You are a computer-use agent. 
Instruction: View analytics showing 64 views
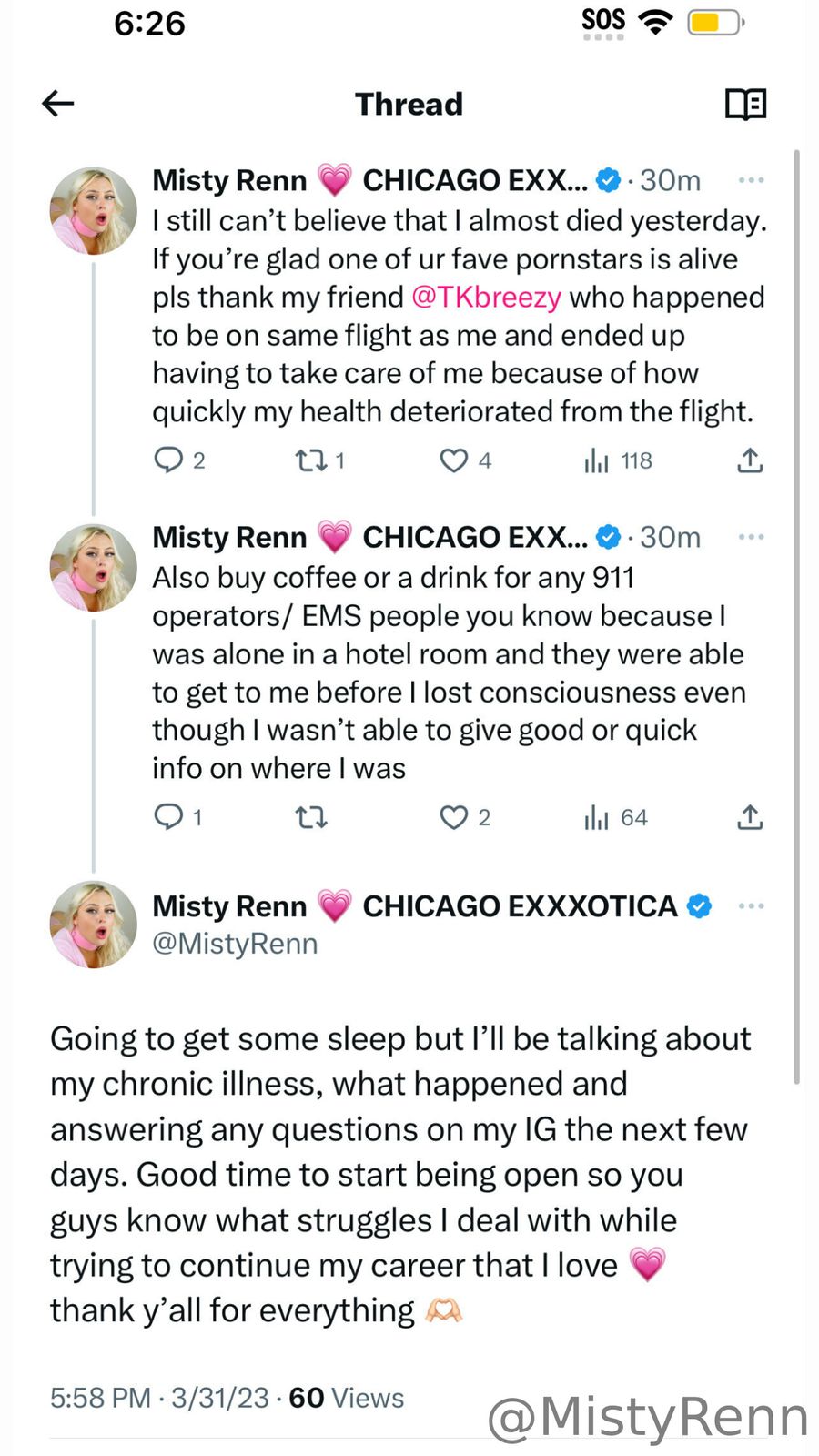(597, 817)
